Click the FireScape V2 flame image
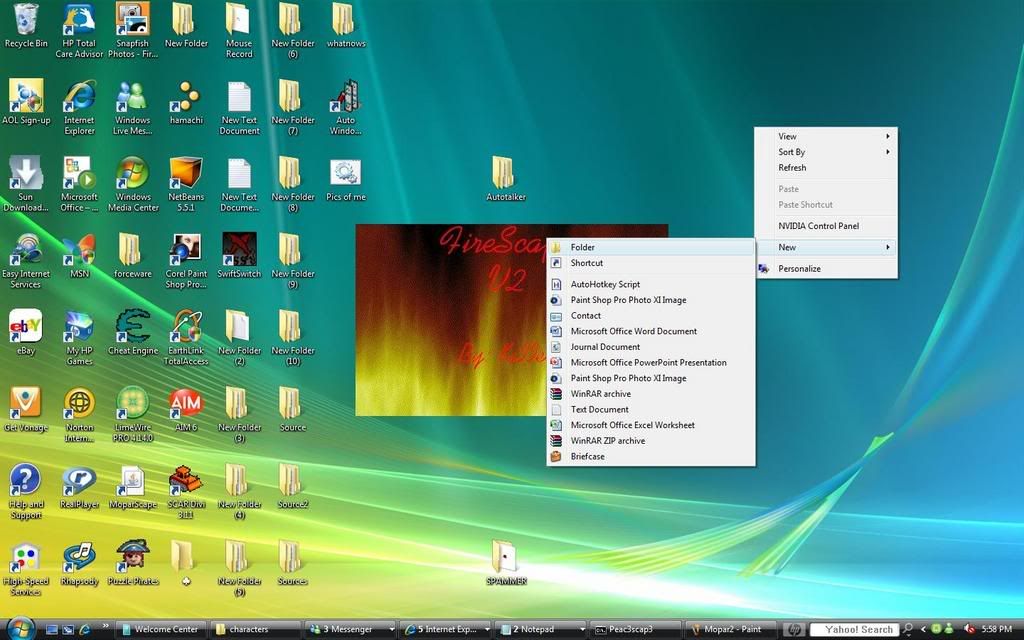Image resolution: width=1024 pixels, height=640 pixels. 451,320
